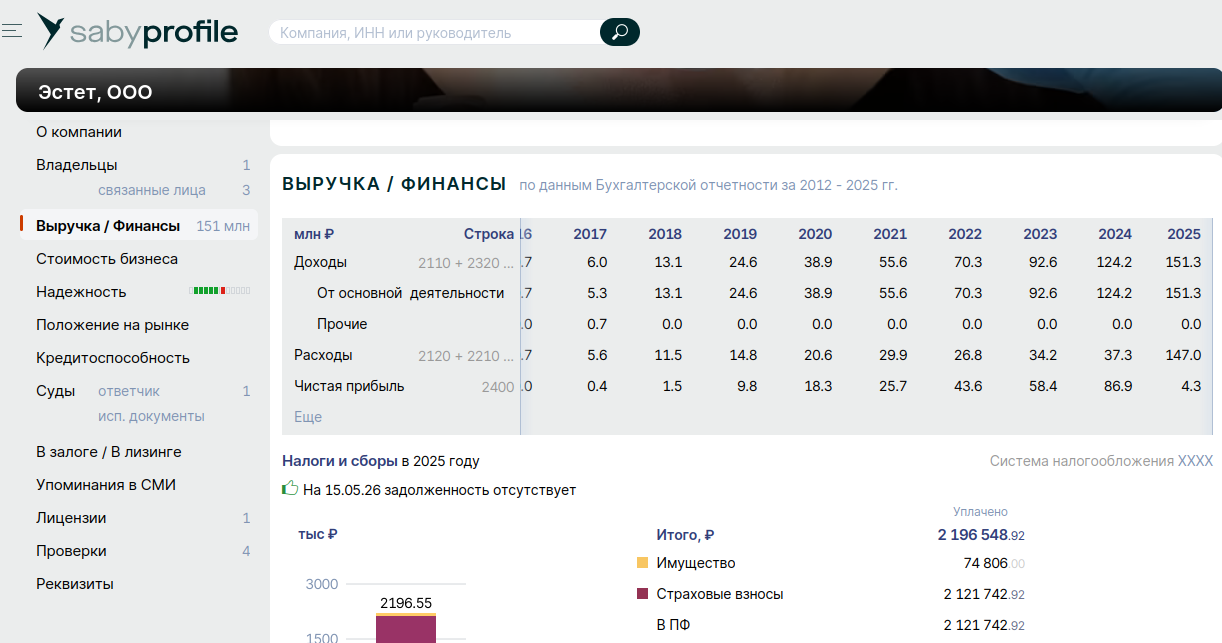Click the Доходы row label
This screenshot has width=1222, height=643.
321,262
